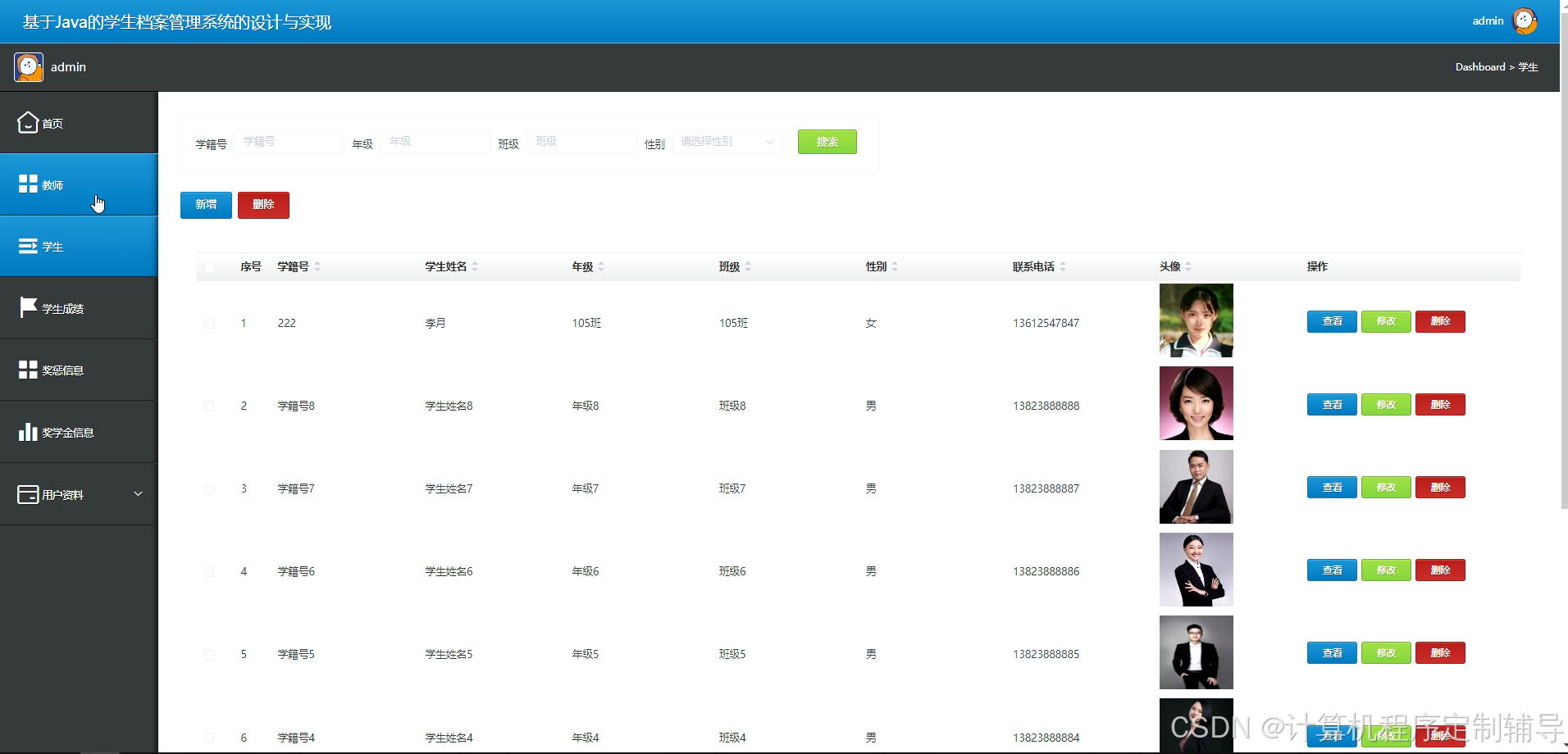The image size is (1568, 754).
Task: Click the home icon in the sidebar
Action: 28,123
